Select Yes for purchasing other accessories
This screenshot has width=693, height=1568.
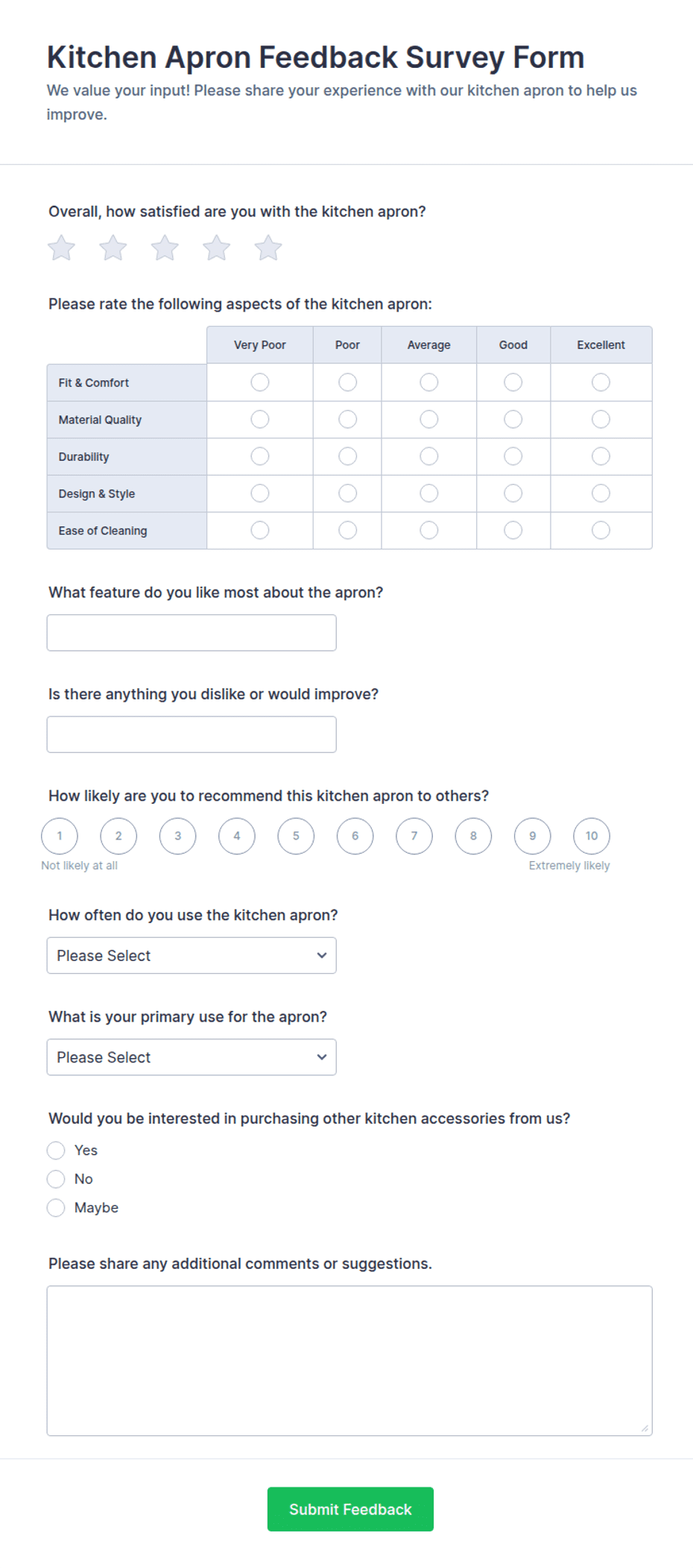point(56,1150)
